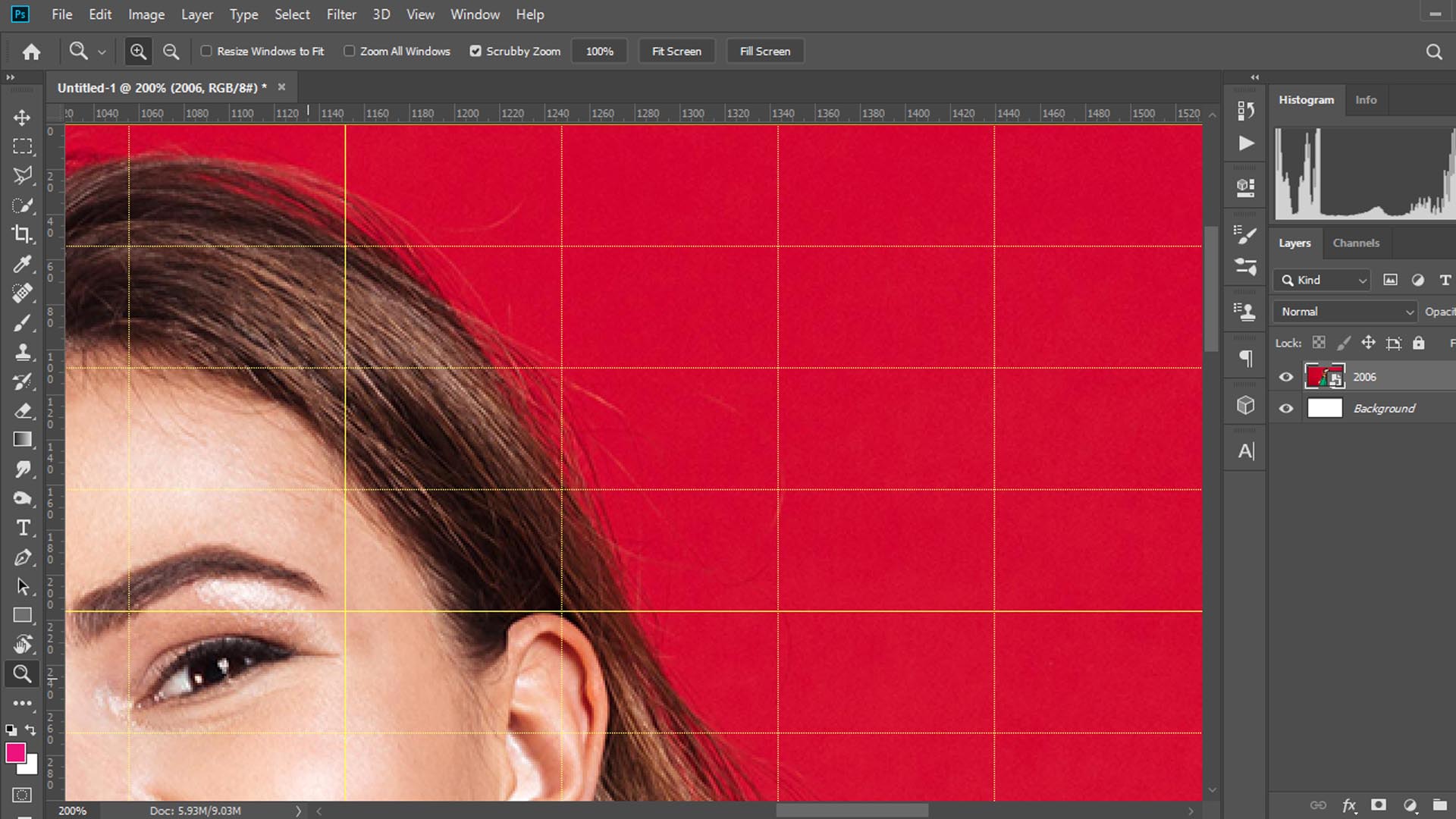The image size is (1456, 819).
Task: Select the Crop tool
Action: point(22,234)
